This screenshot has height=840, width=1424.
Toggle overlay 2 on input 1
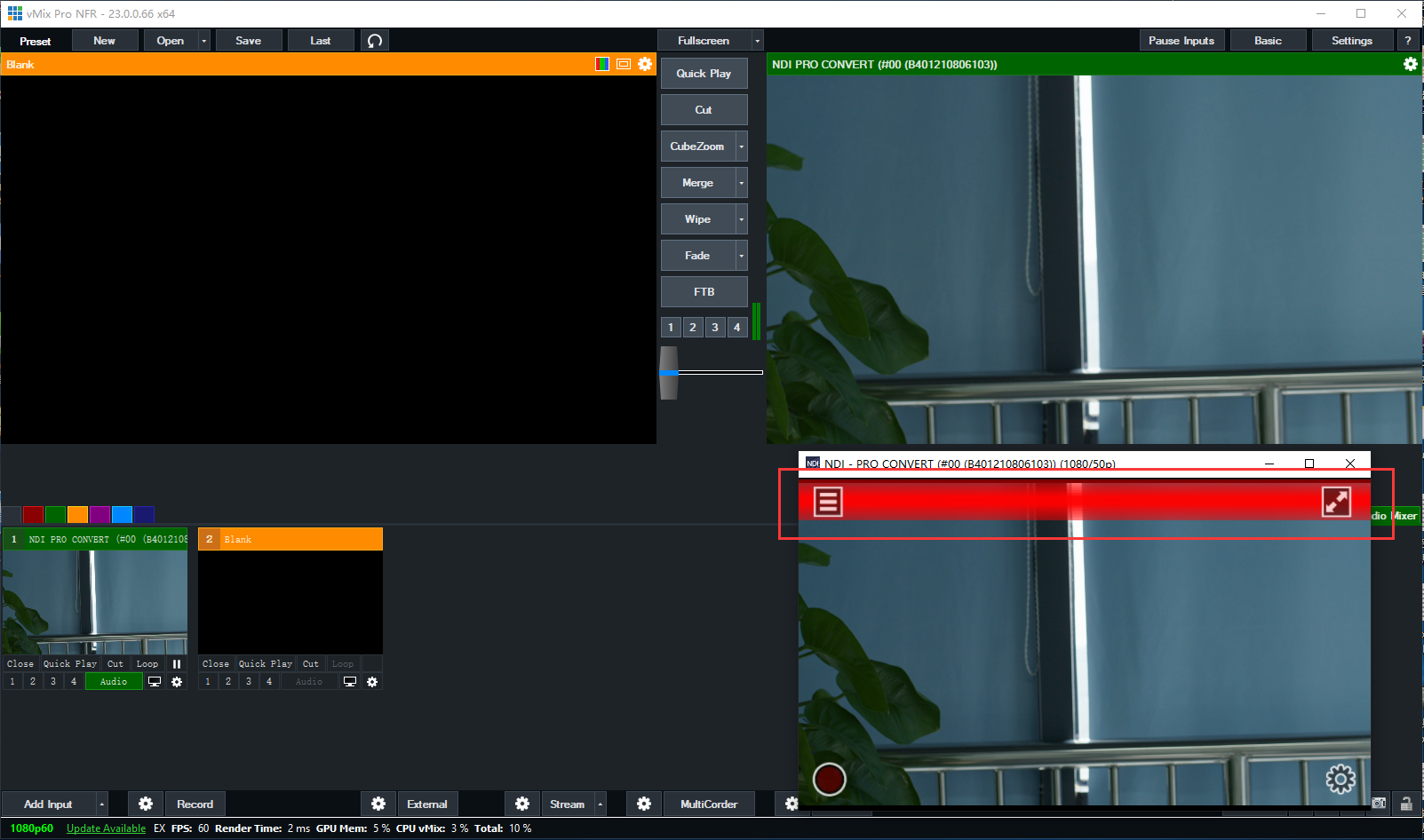[x=33, y=682]
